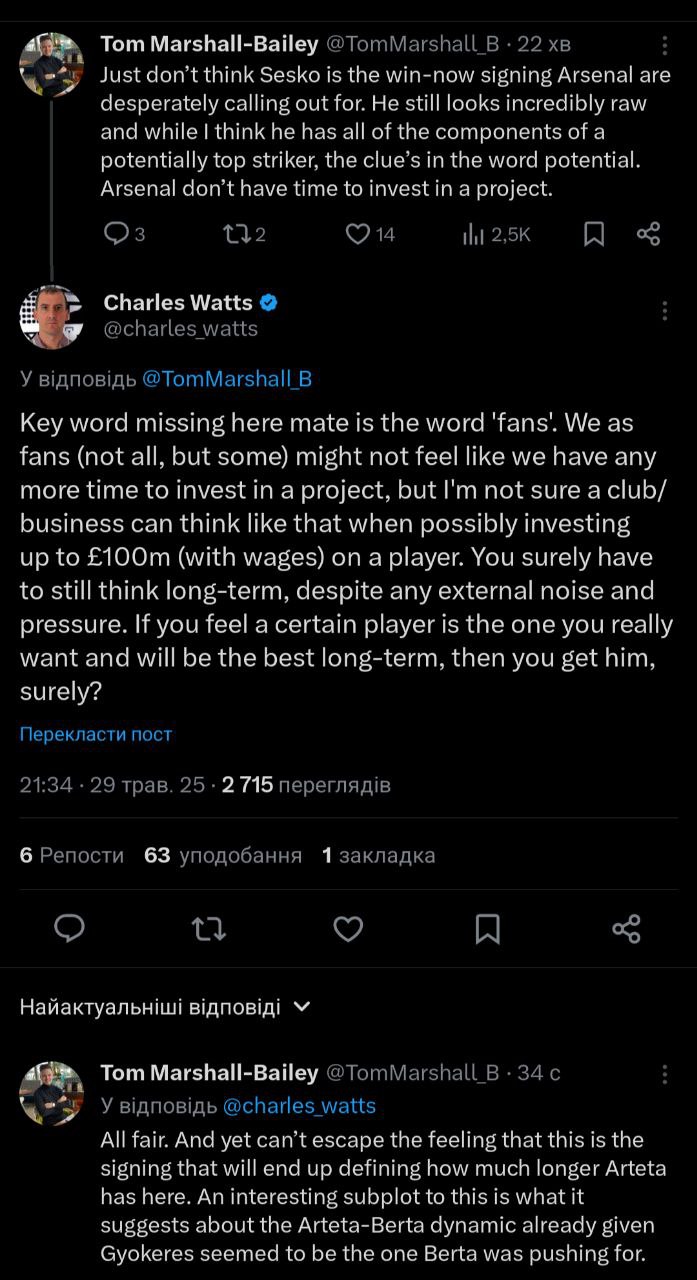Bookmark Tom Marshall-Bailey's top tweet
Image resolution: width=697 pixels, height=1280 pixels.
(593, 234)
